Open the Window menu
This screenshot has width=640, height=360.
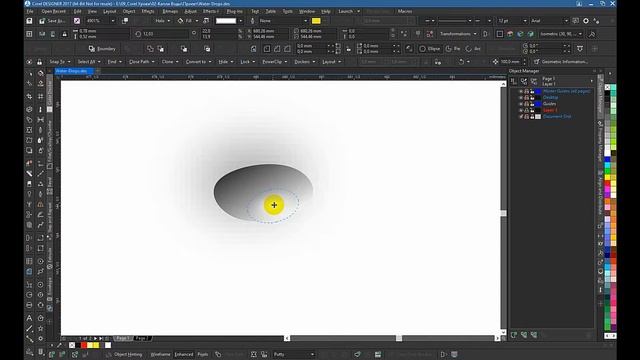307,11
